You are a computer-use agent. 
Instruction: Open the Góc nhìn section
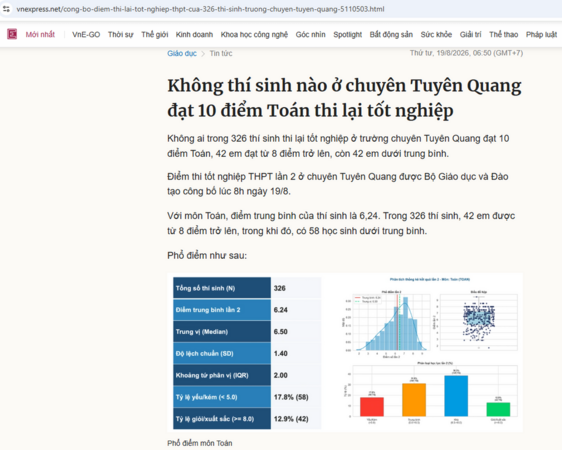pyautogui.click(x=310, y=34)
